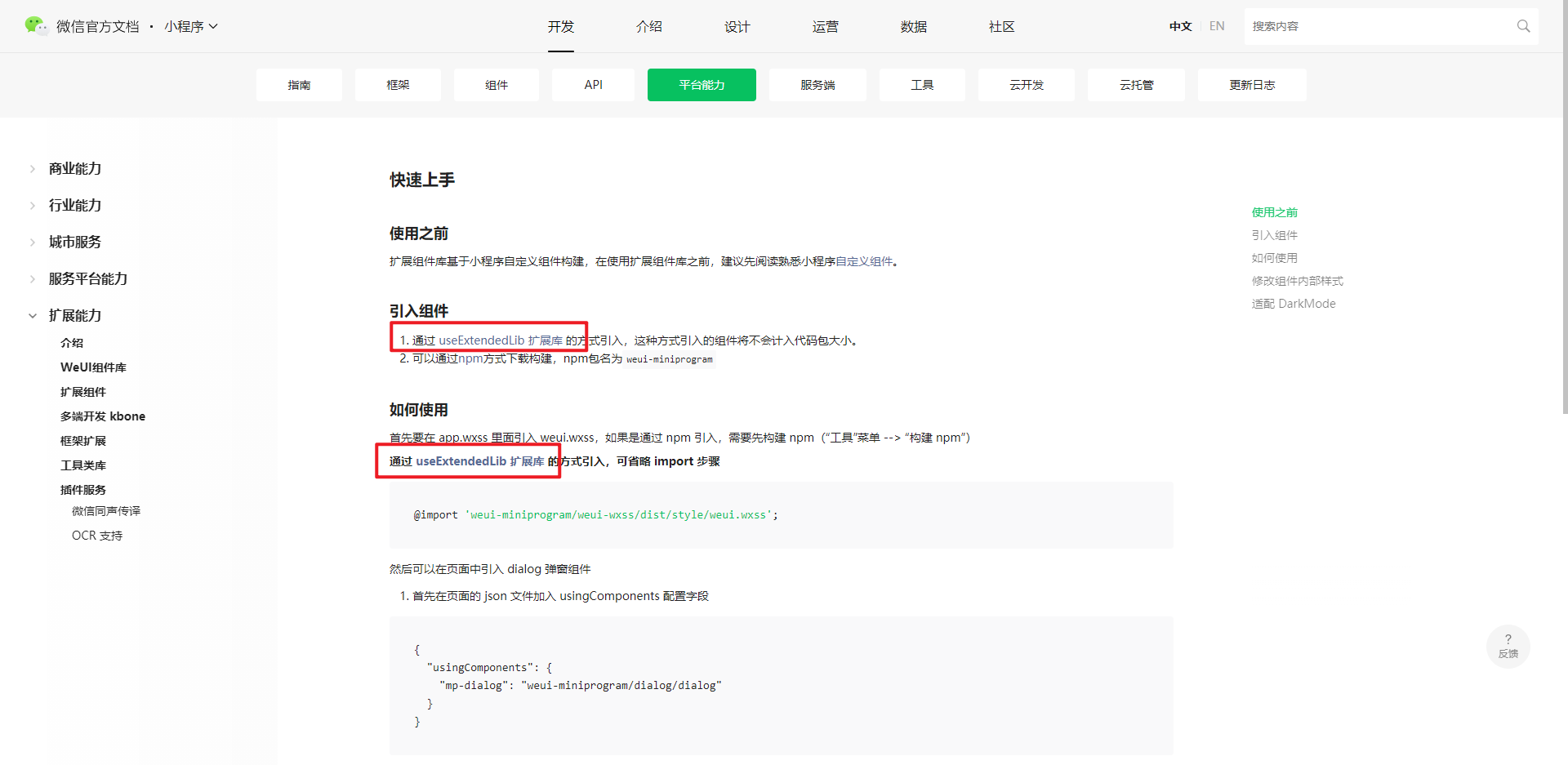
Task: Open 插件服务 in the sidebar
Action: (x=83, y=490)
